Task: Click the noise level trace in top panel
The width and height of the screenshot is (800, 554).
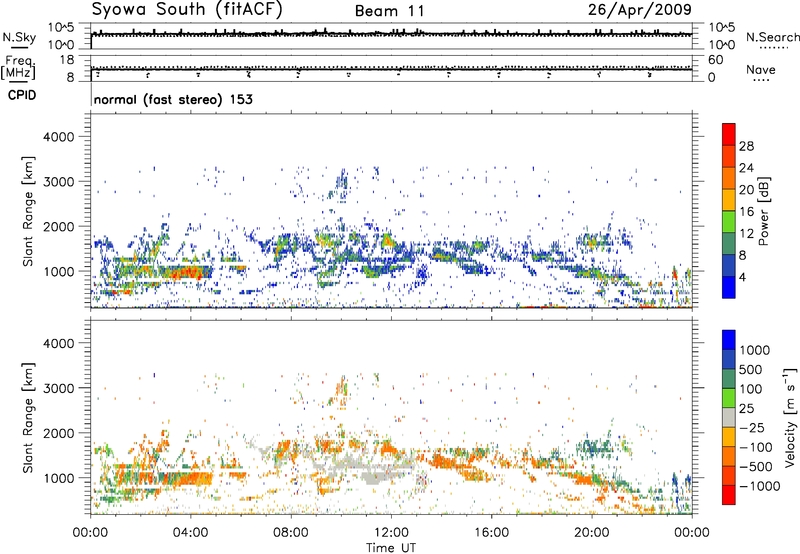Action: (x=391, y=34)
